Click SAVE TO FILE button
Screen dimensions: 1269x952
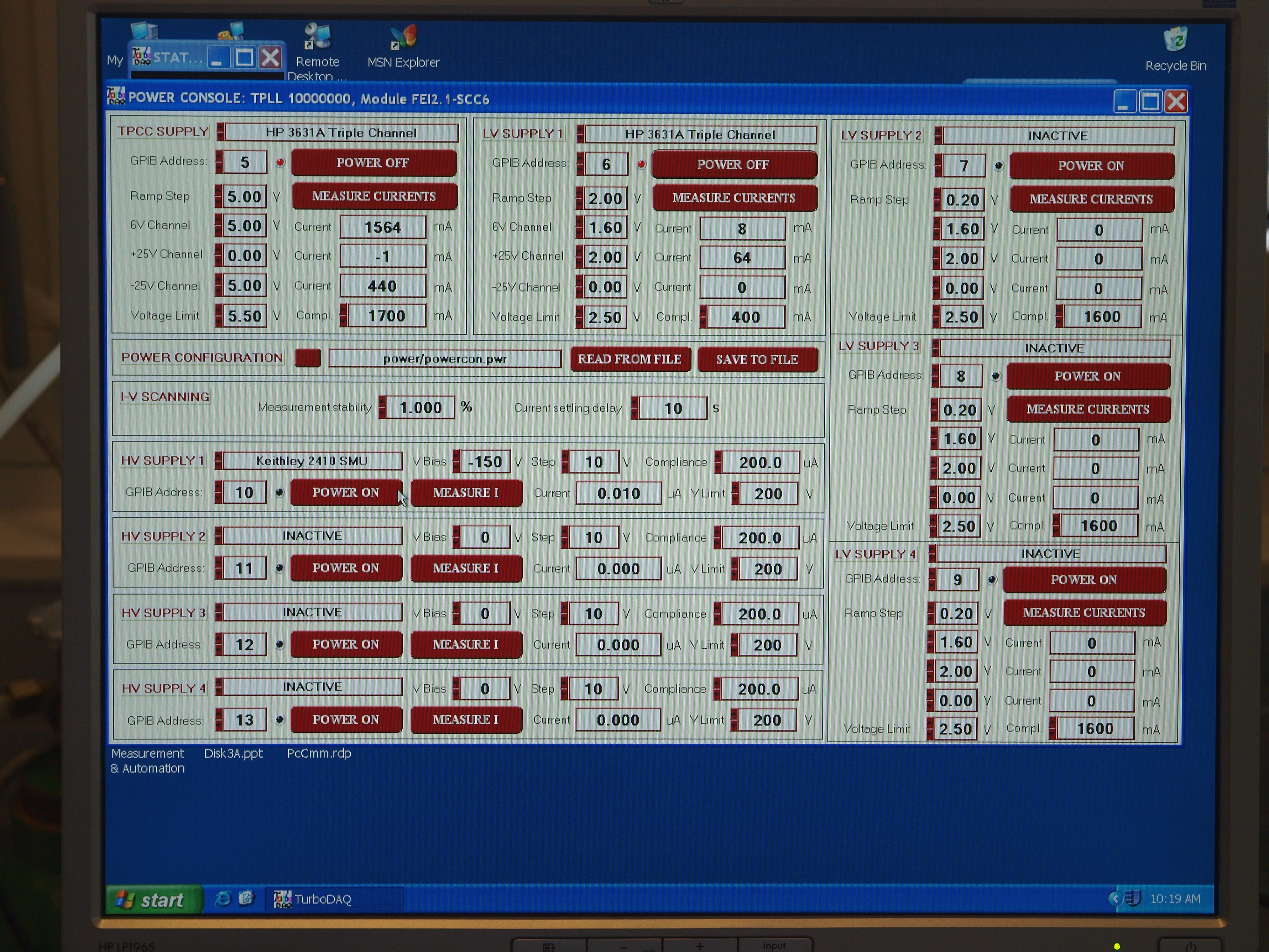pyautogui.click(x=757, y=360)
